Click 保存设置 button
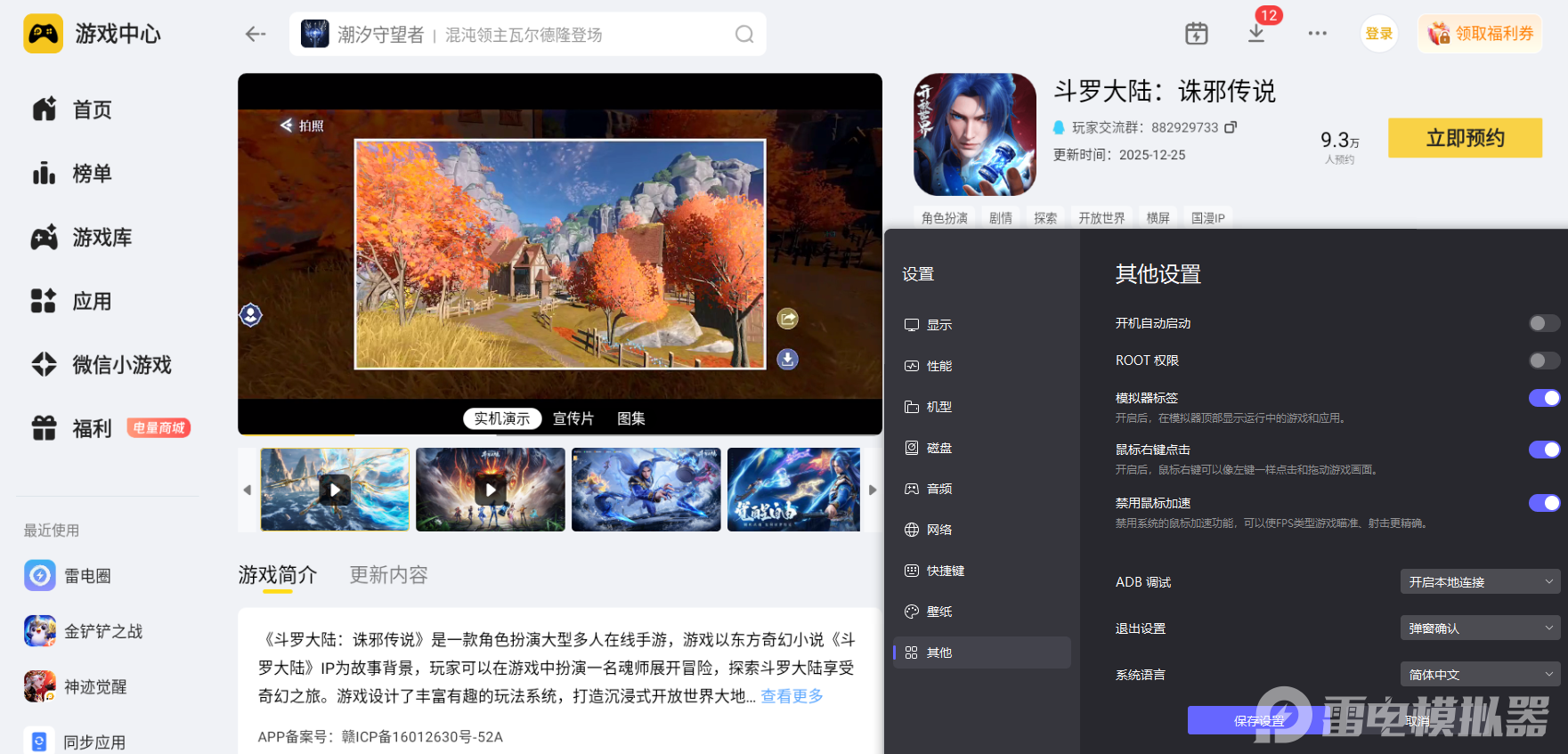This screenshot has height=754, width=1568. (1259, 721)
